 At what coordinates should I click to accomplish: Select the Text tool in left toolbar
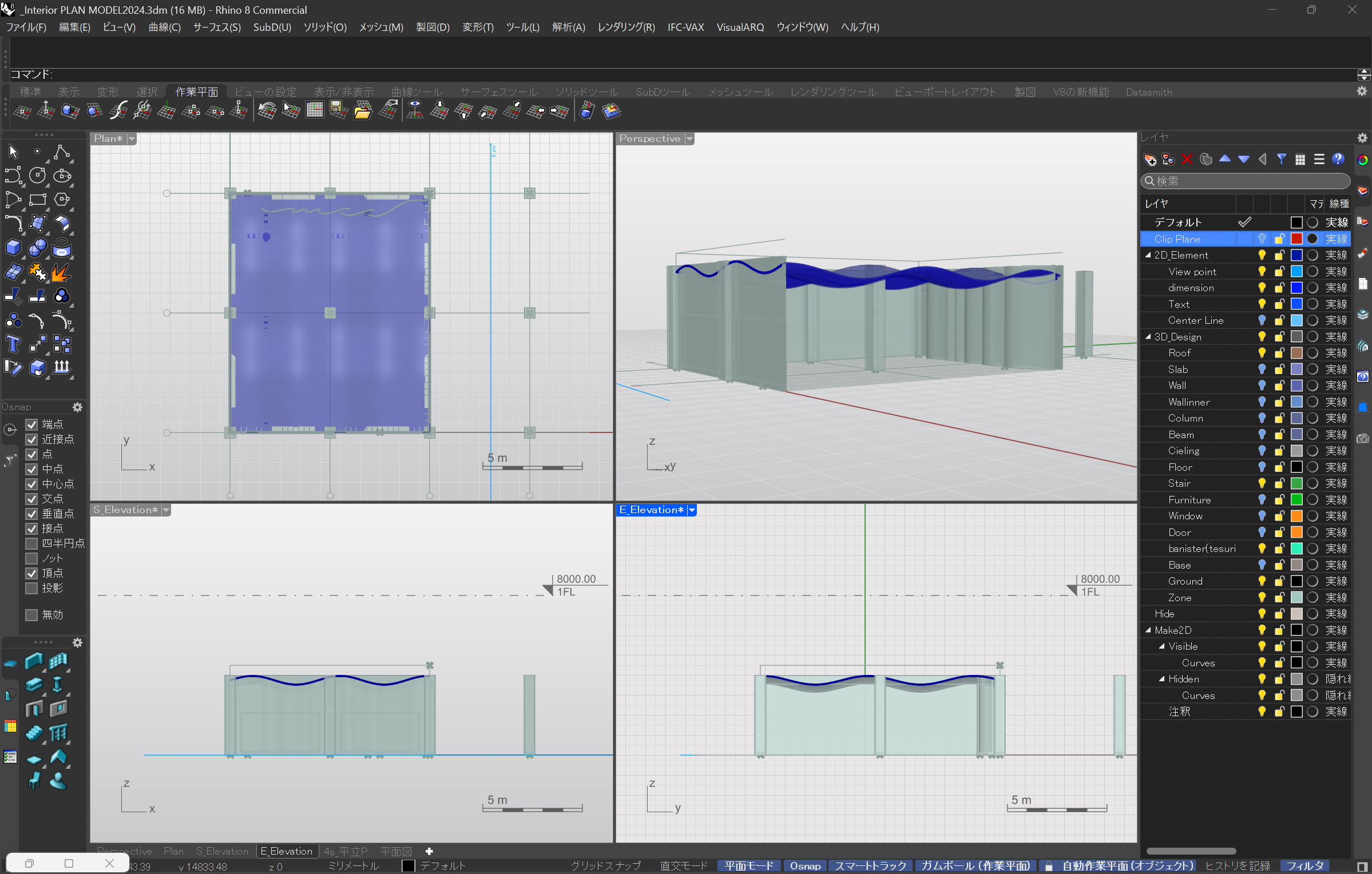[x=13, y=345]
